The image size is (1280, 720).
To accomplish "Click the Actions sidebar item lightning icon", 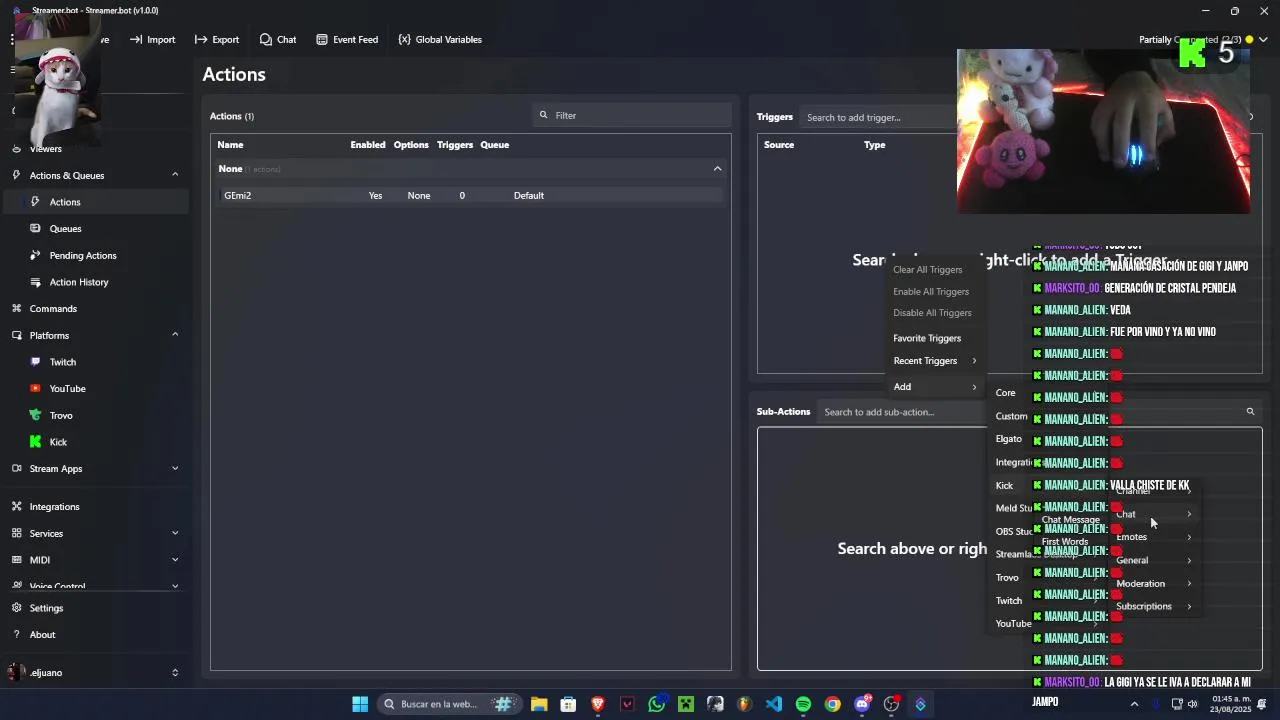I will point(36,202).
